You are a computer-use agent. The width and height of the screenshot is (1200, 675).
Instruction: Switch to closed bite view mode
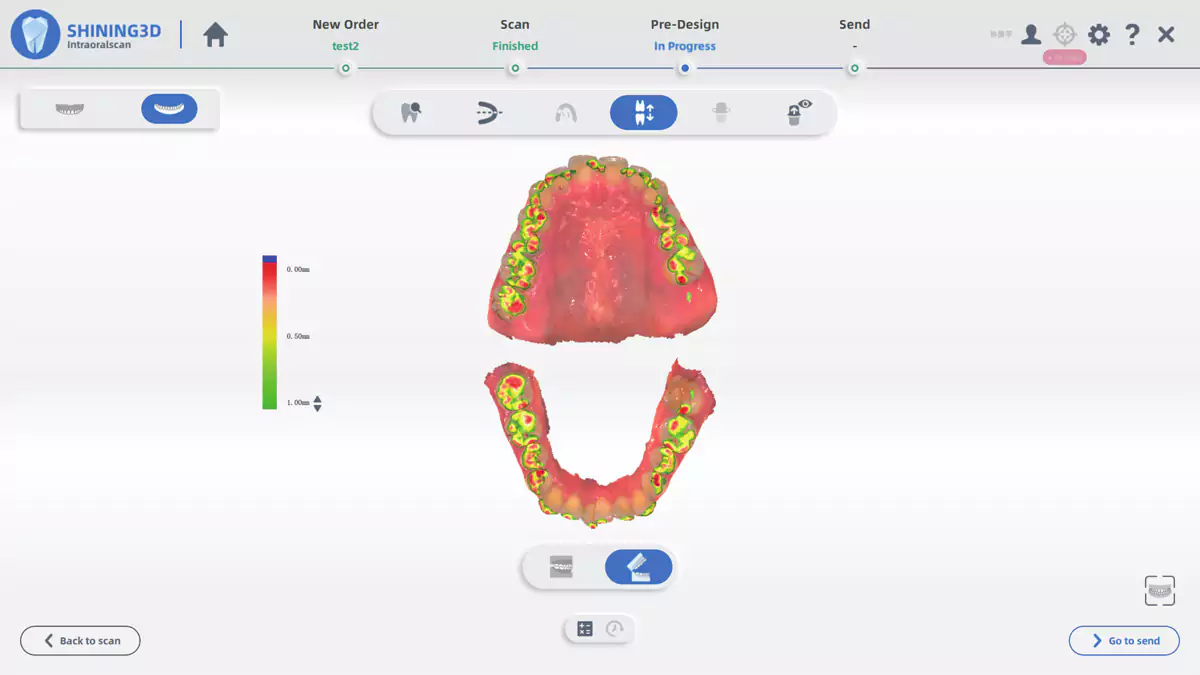(562, 568)
